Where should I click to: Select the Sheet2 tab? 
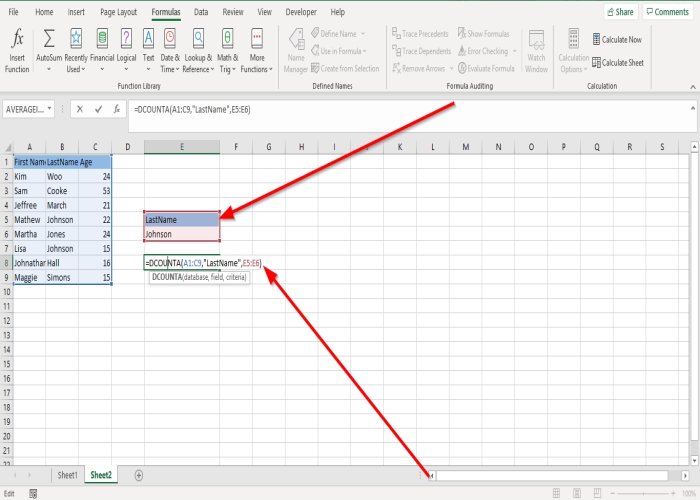pos(101,475)
